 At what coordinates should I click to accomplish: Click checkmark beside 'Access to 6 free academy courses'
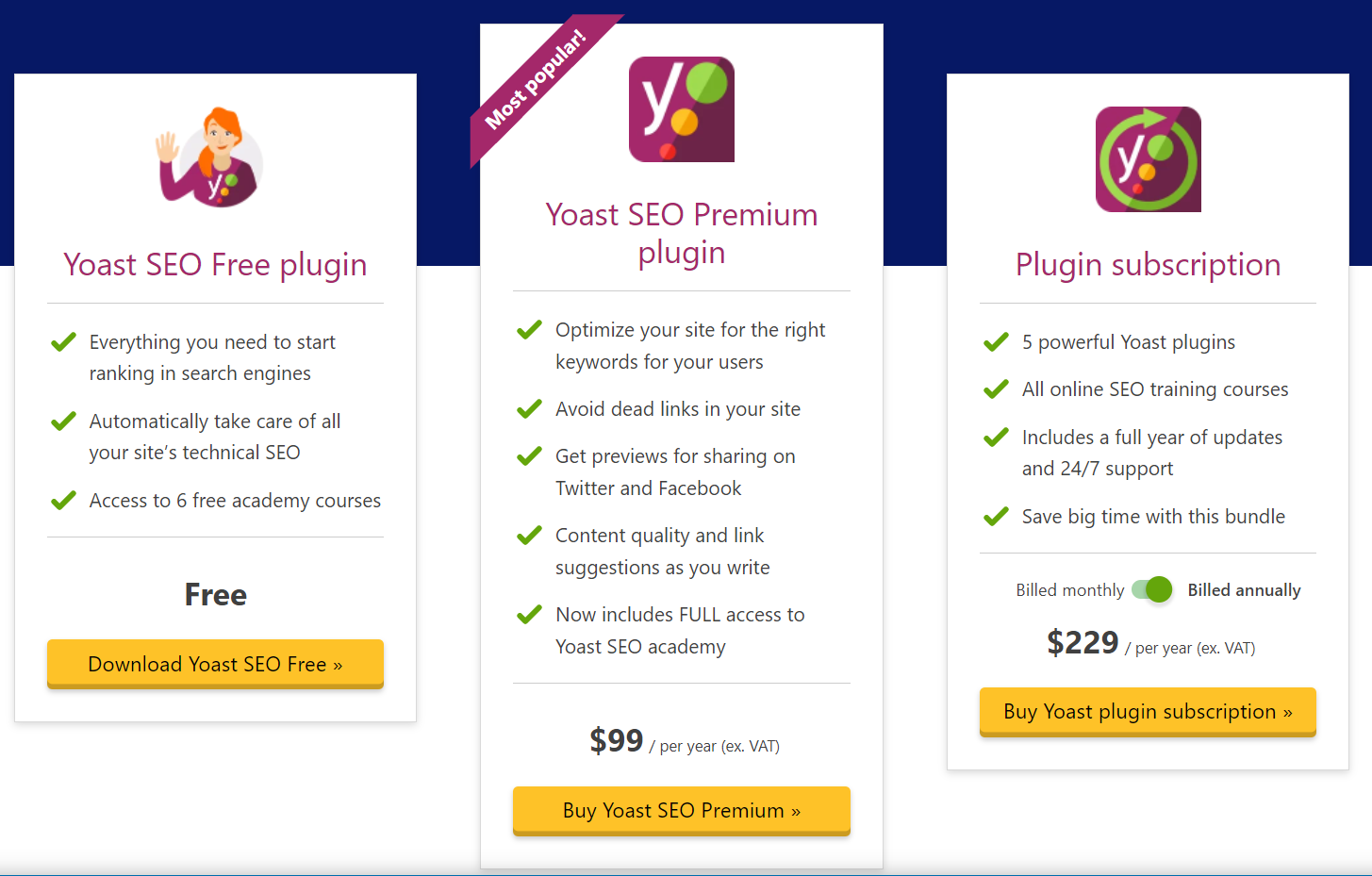click(x=63, y=501)
